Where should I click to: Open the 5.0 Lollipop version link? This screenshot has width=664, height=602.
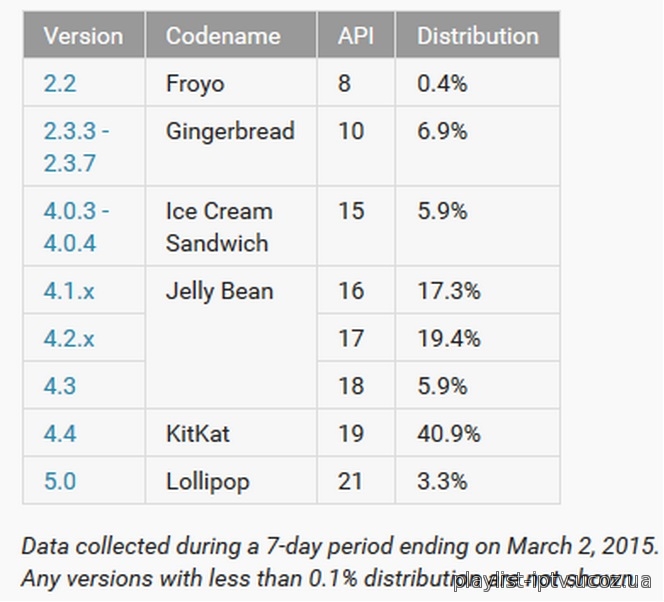point(60,481)
